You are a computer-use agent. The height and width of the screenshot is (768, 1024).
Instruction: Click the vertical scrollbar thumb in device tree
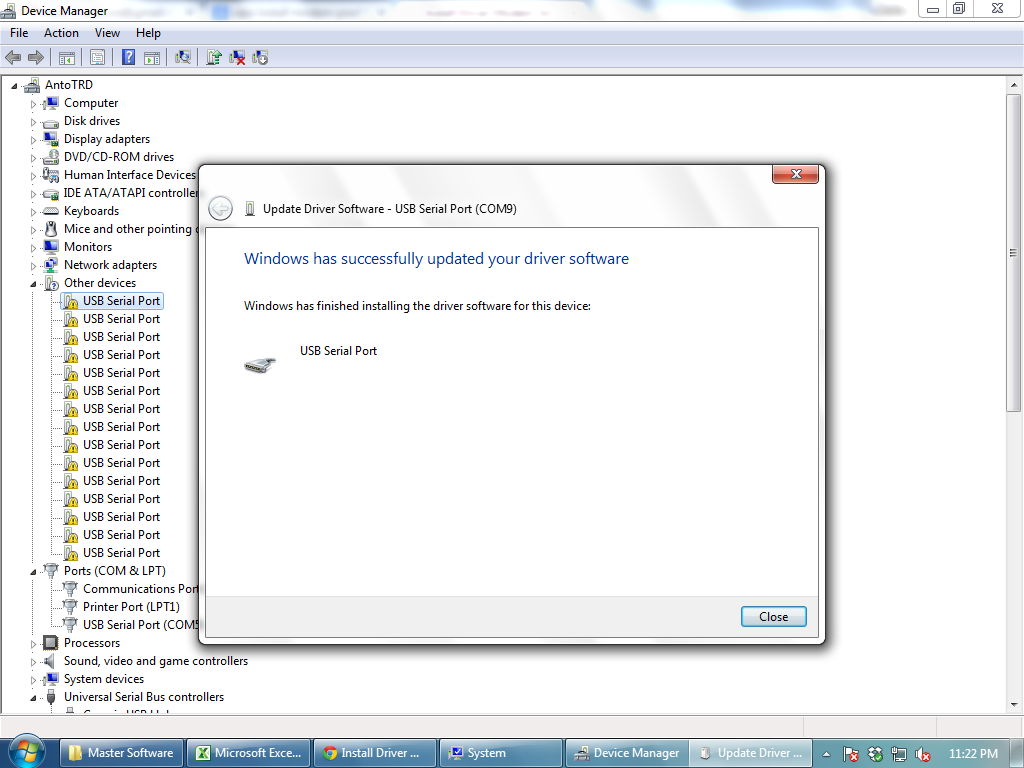click(1013, 252)
